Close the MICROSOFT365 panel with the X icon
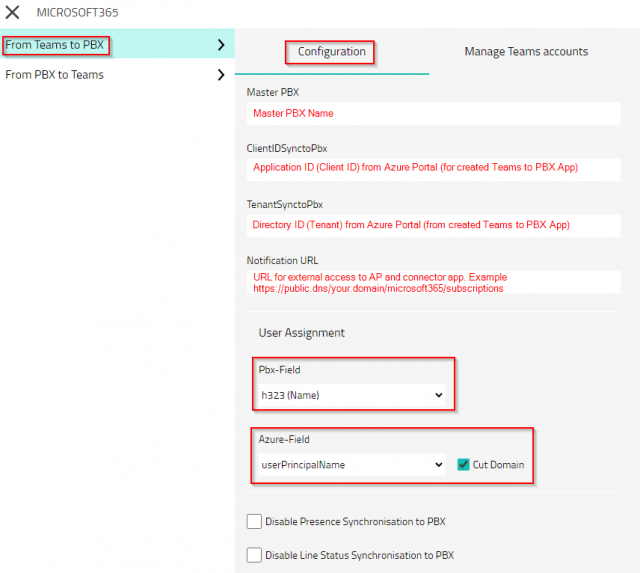The height and width of the screenshot is (573, 640). pos(13,13)
